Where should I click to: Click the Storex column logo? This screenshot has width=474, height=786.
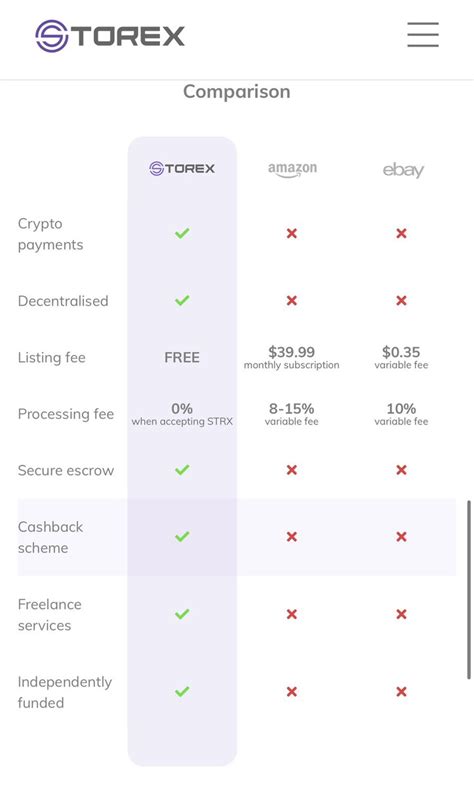(182, 168)
